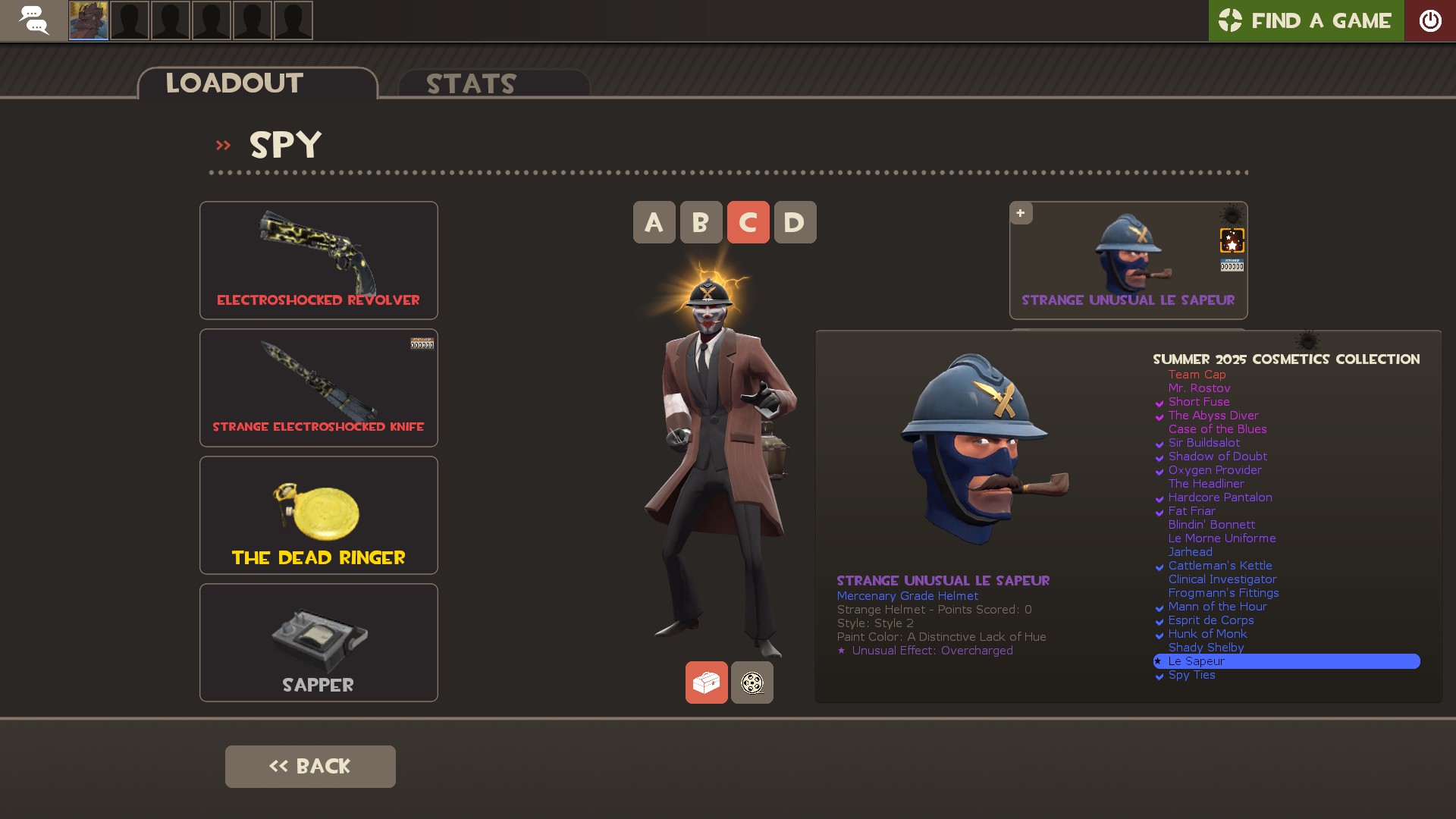Screen dimensions: 1456x819
Task: Click the power quit icon
Action: click(1430, 20)
